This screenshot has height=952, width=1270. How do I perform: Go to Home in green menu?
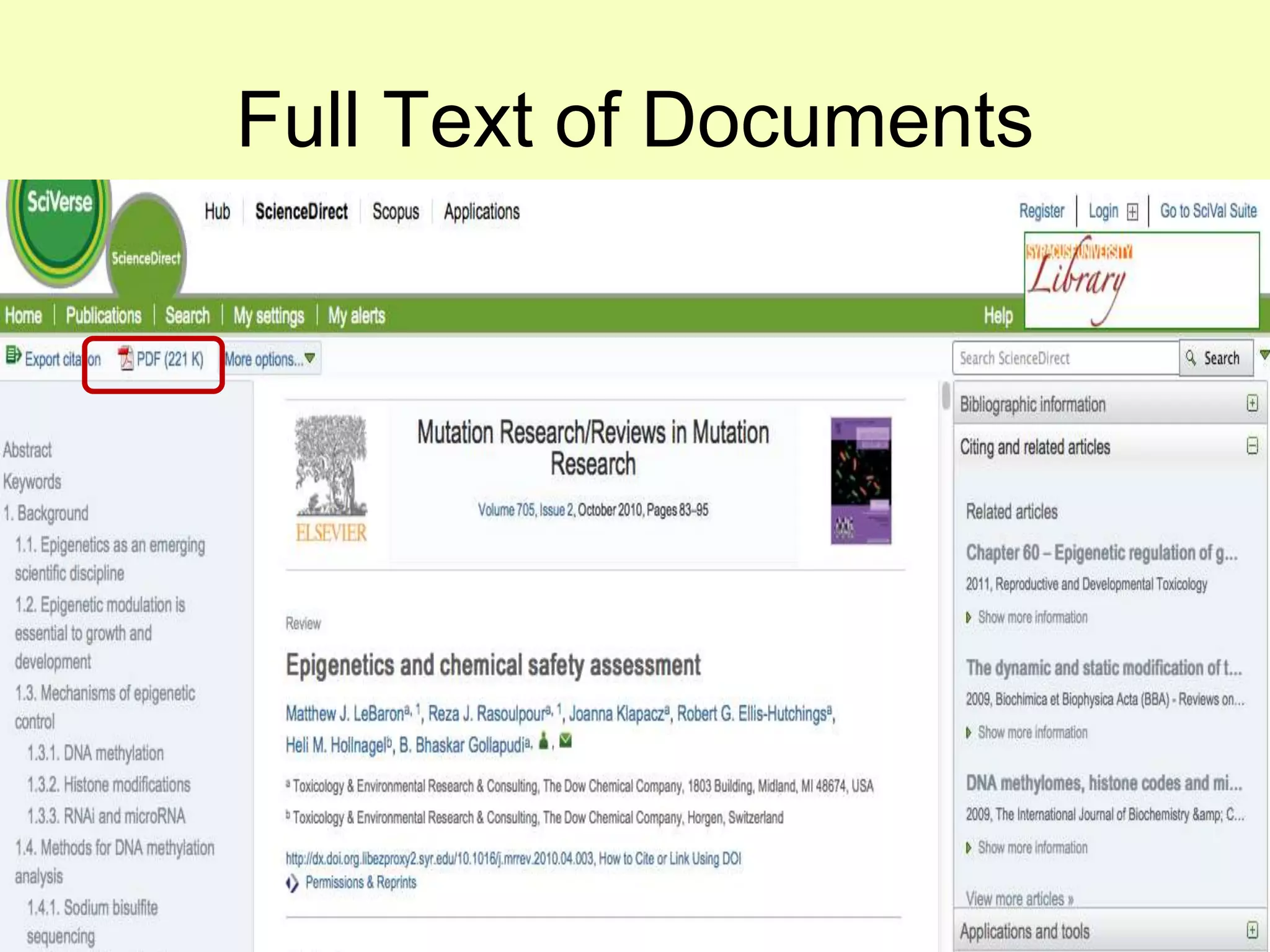[x=24, y=315]
